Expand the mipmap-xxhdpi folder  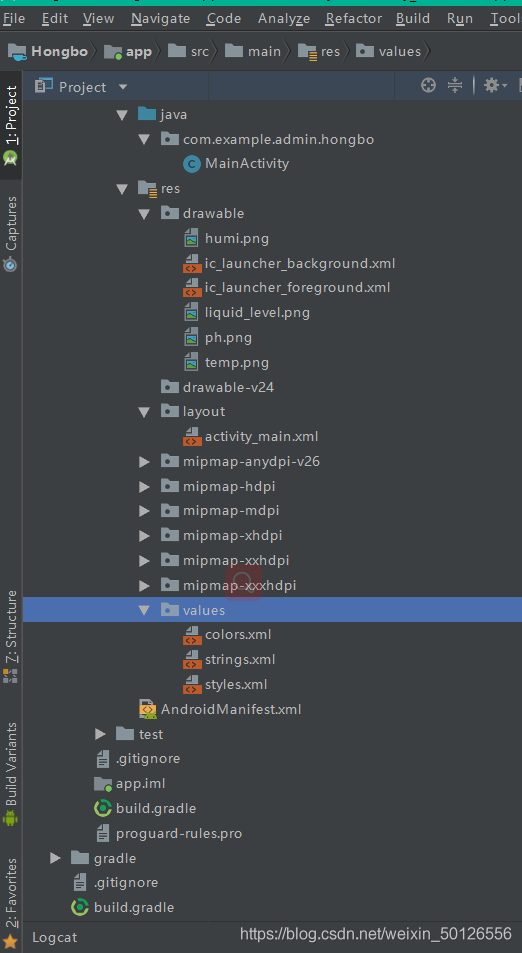tap(144, 561)
